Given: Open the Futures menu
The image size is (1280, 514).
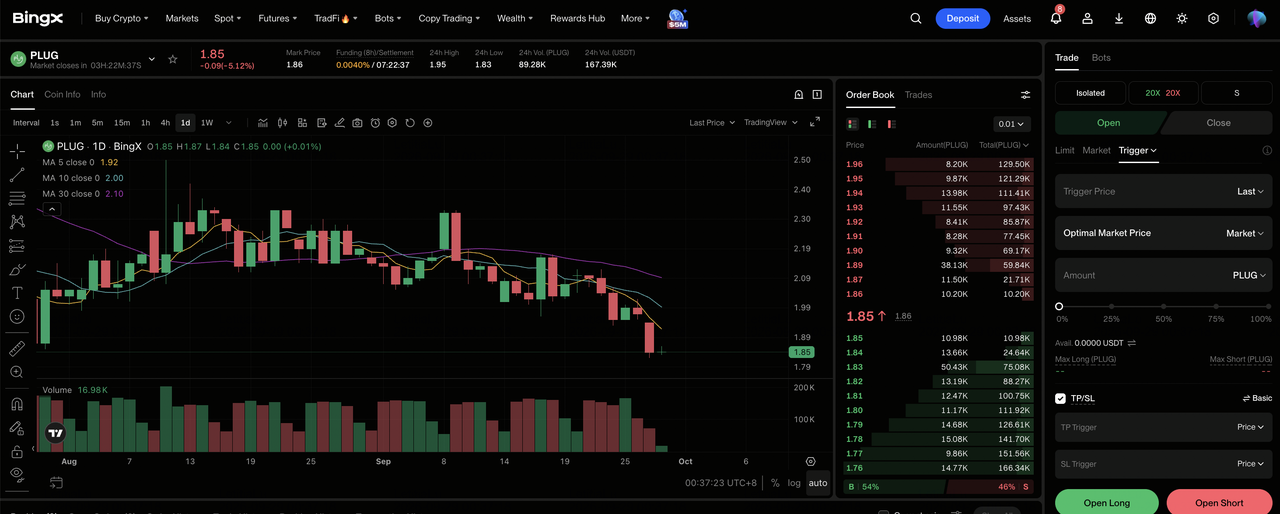Looking at the screenshot, I should [x=278, y=18].
